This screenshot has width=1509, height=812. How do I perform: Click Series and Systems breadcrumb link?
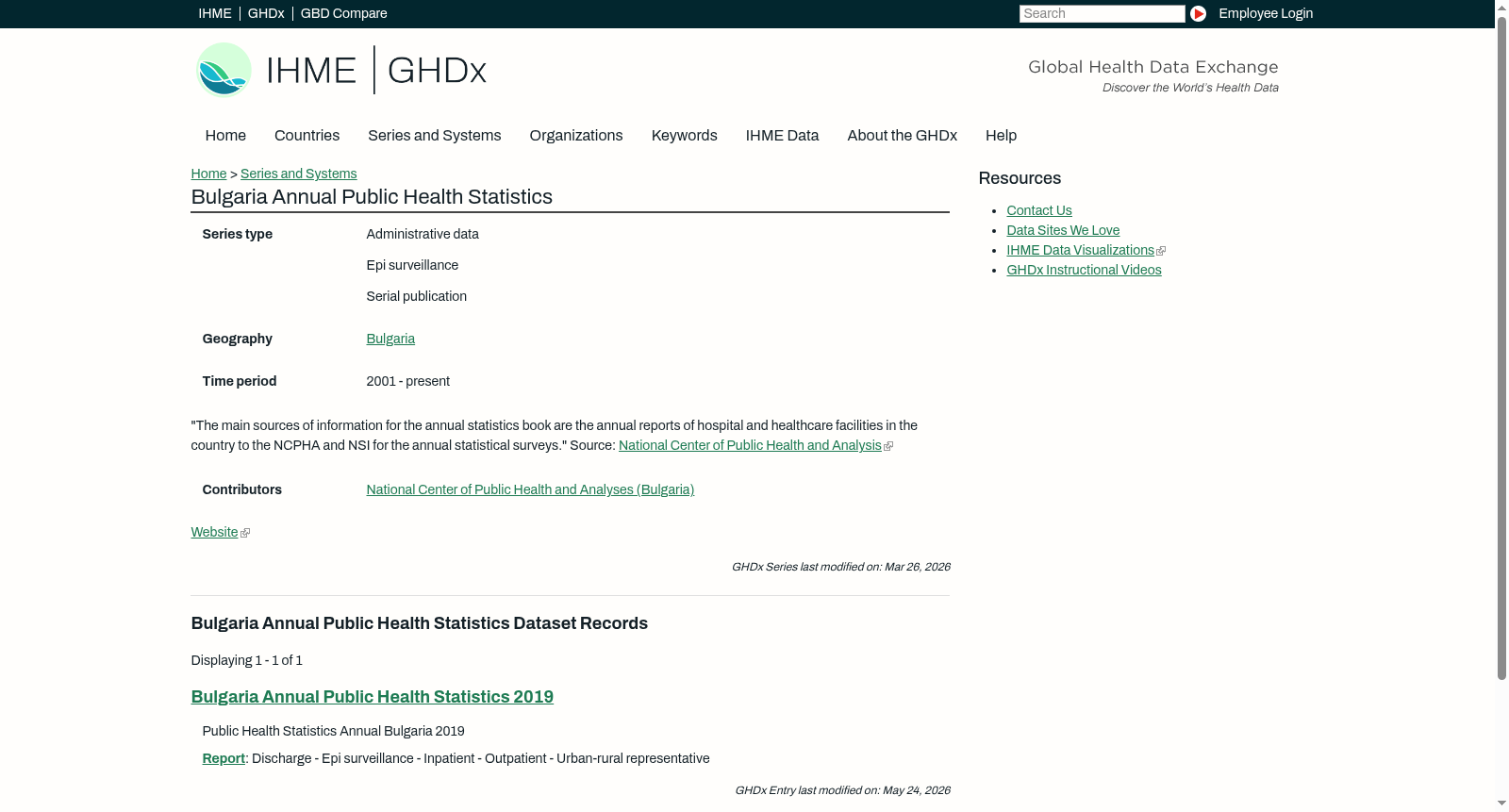pos(298,174)
